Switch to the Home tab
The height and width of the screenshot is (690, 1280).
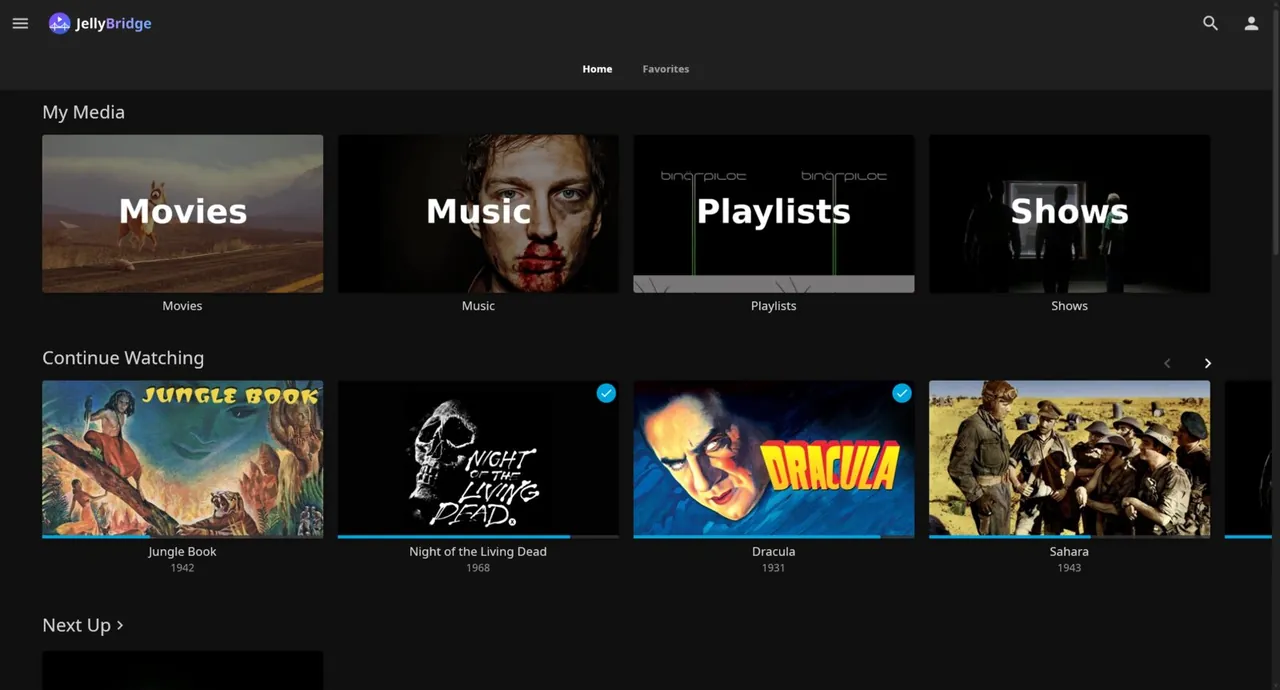(597, 69)
